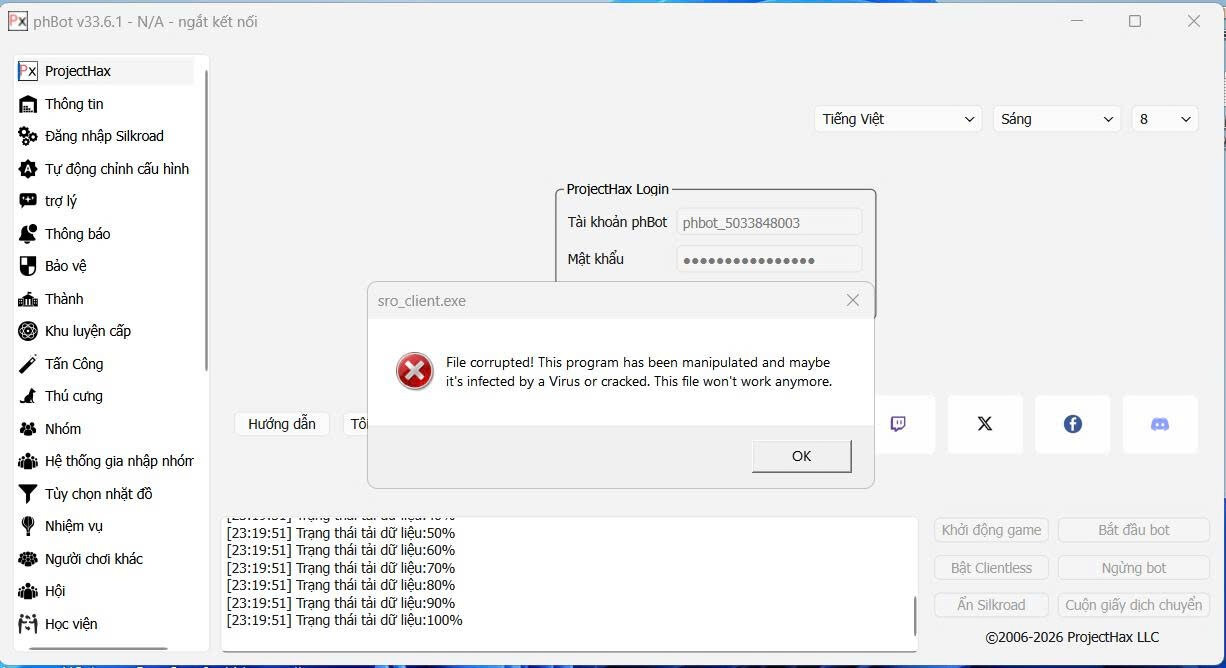Open the ProjectHax sidebar icon
Image resolution: width=1226 pixels, height=668 pixels.
click(x=28, y=71)
